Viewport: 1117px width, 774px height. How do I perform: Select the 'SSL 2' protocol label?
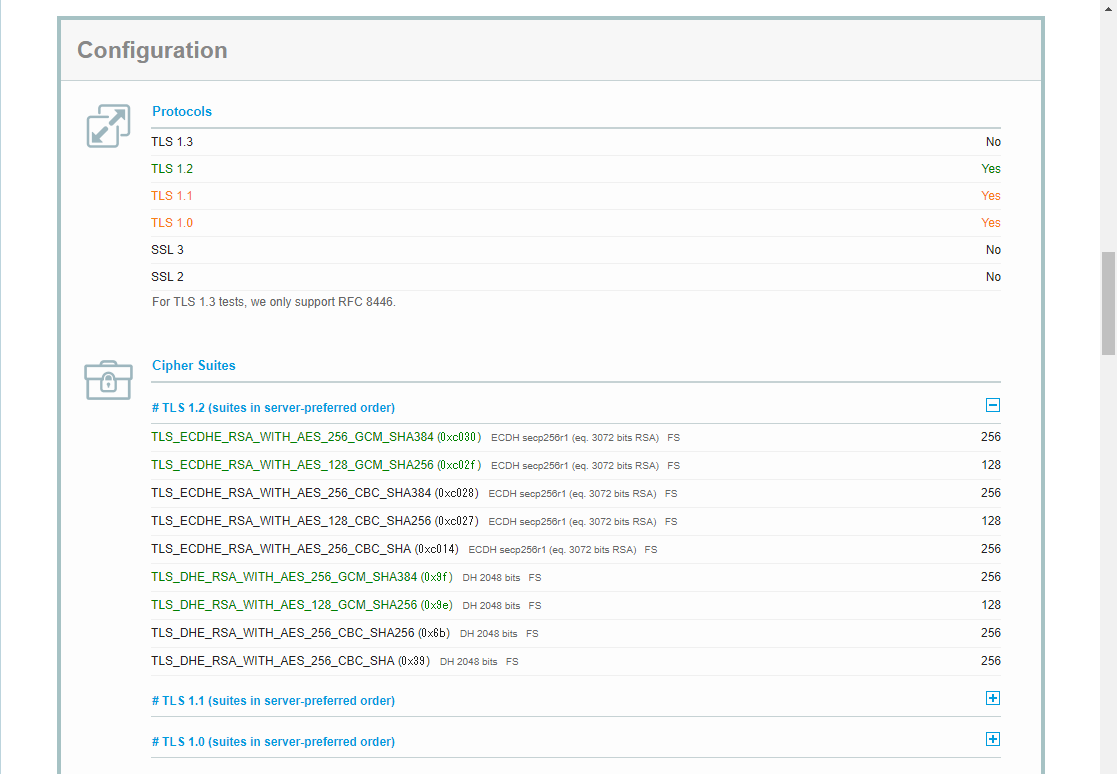click(x=167, y=277)
